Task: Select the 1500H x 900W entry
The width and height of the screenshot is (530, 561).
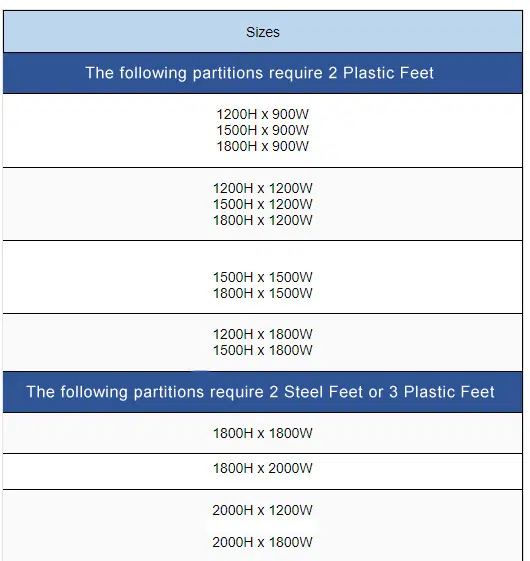Action: pos(262,130)
